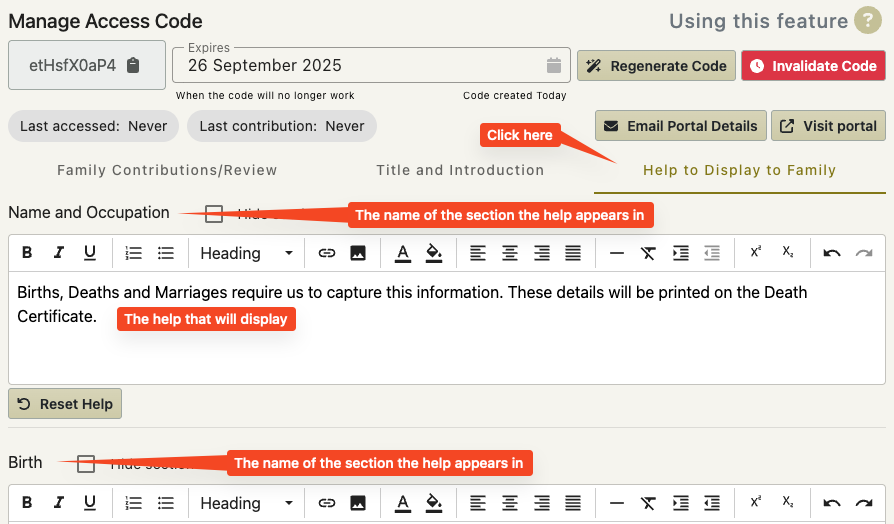This screenshot has height=524, width=894.
Task: Insert numbered list in Birth section editor
Action: coord(133,502)
